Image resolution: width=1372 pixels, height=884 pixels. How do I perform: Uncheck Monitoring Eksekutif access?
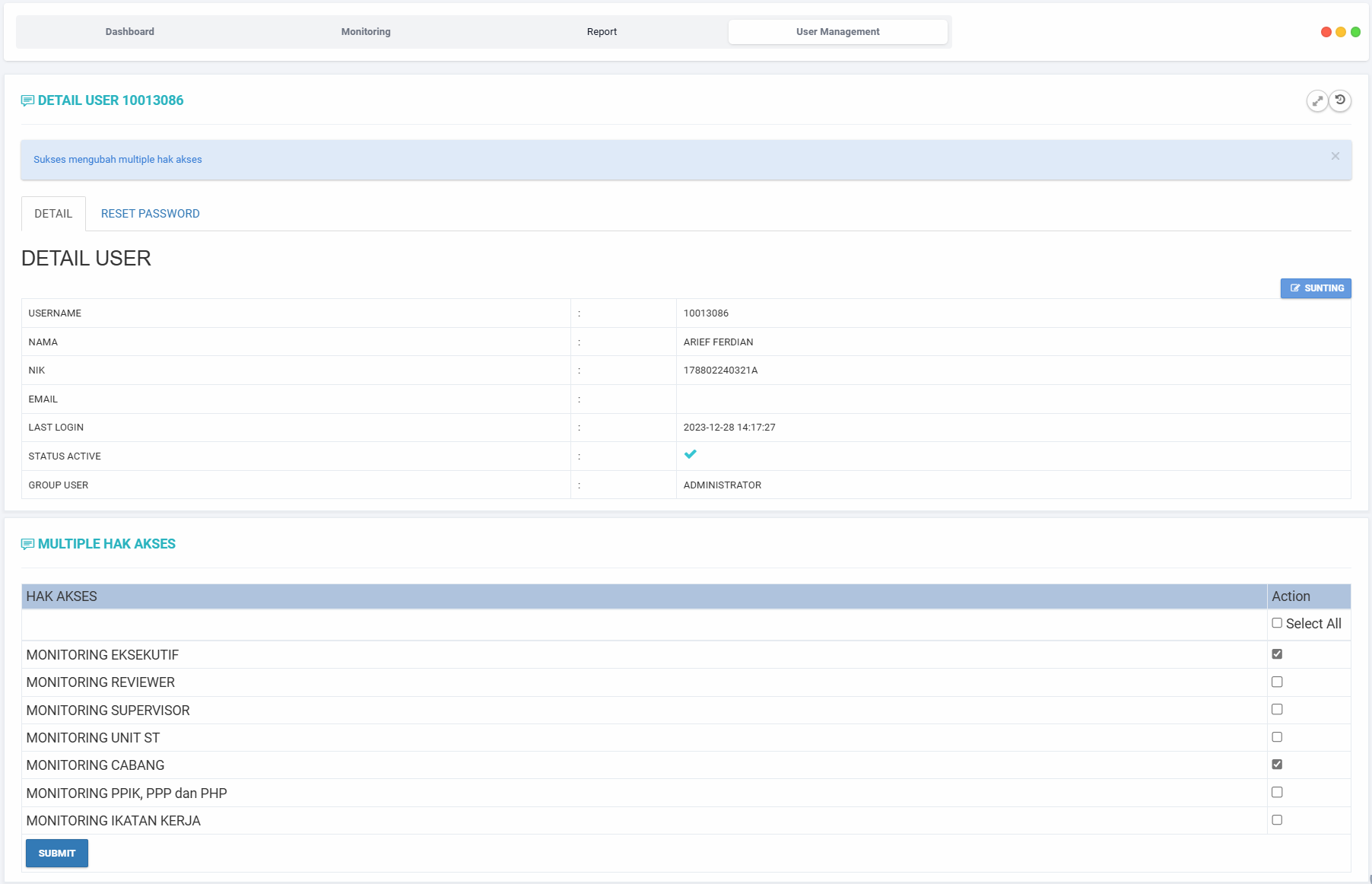point(1277,654)
